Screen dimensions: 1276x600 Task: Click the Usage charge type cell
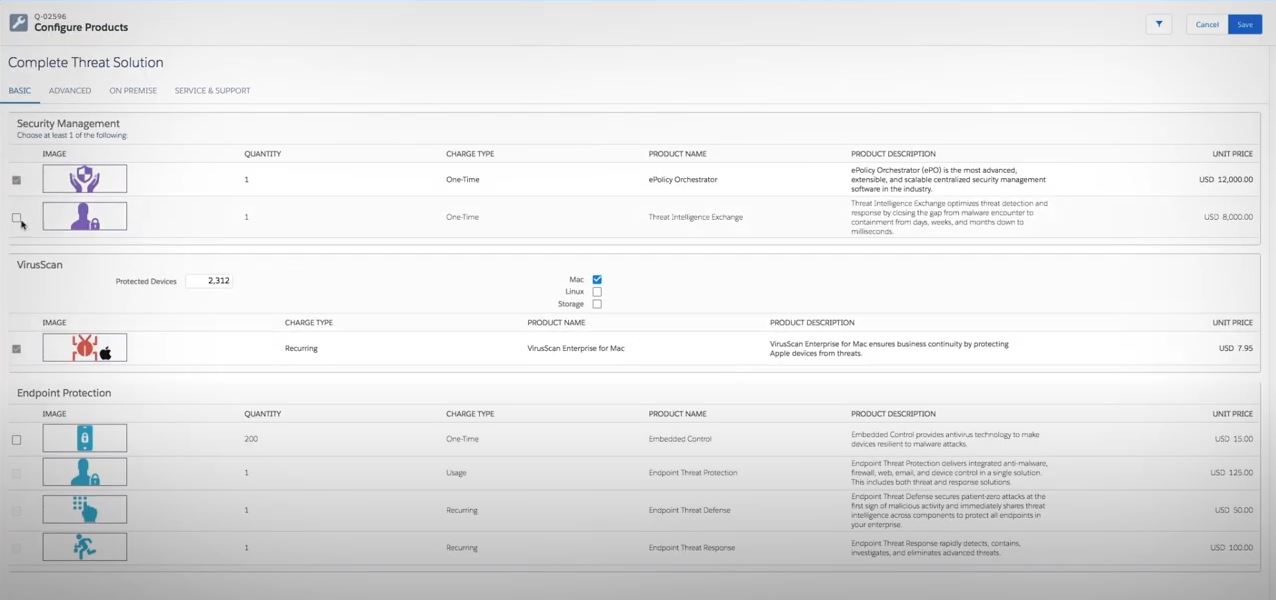coord(456,473)
